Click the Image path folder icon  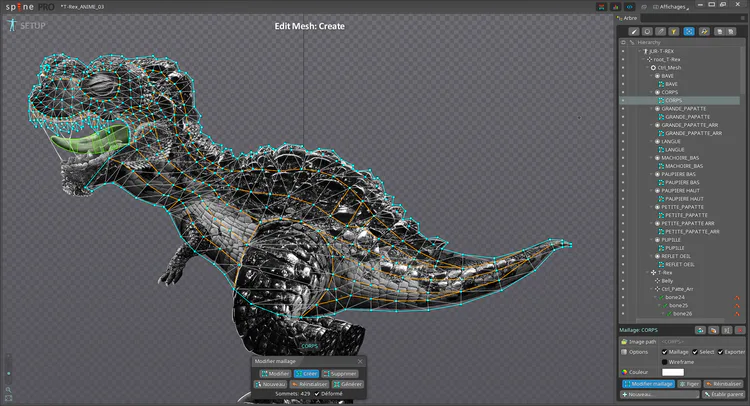624,341
